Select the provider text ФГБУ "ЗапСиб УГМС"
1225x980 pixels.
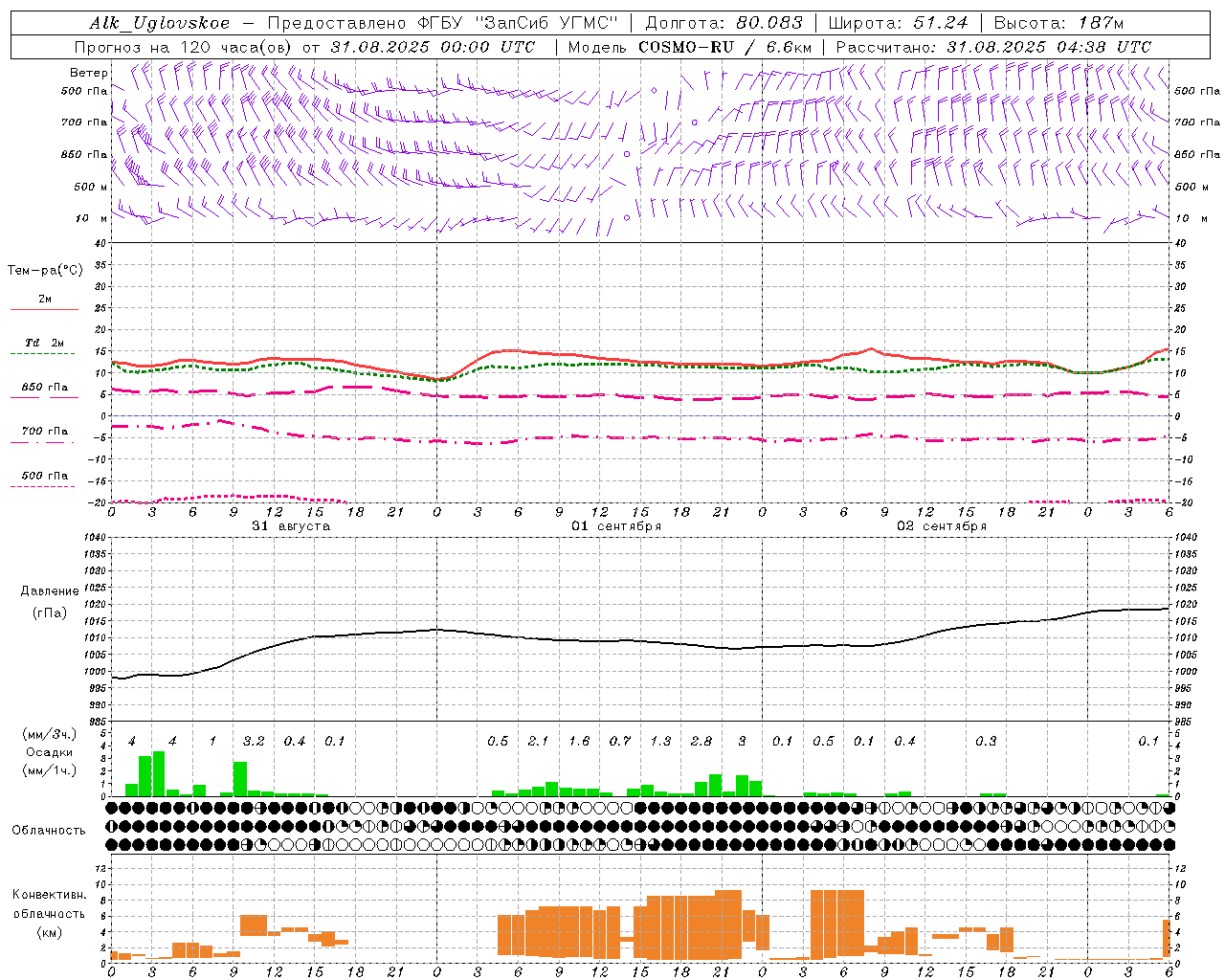(x=519, y=23)
